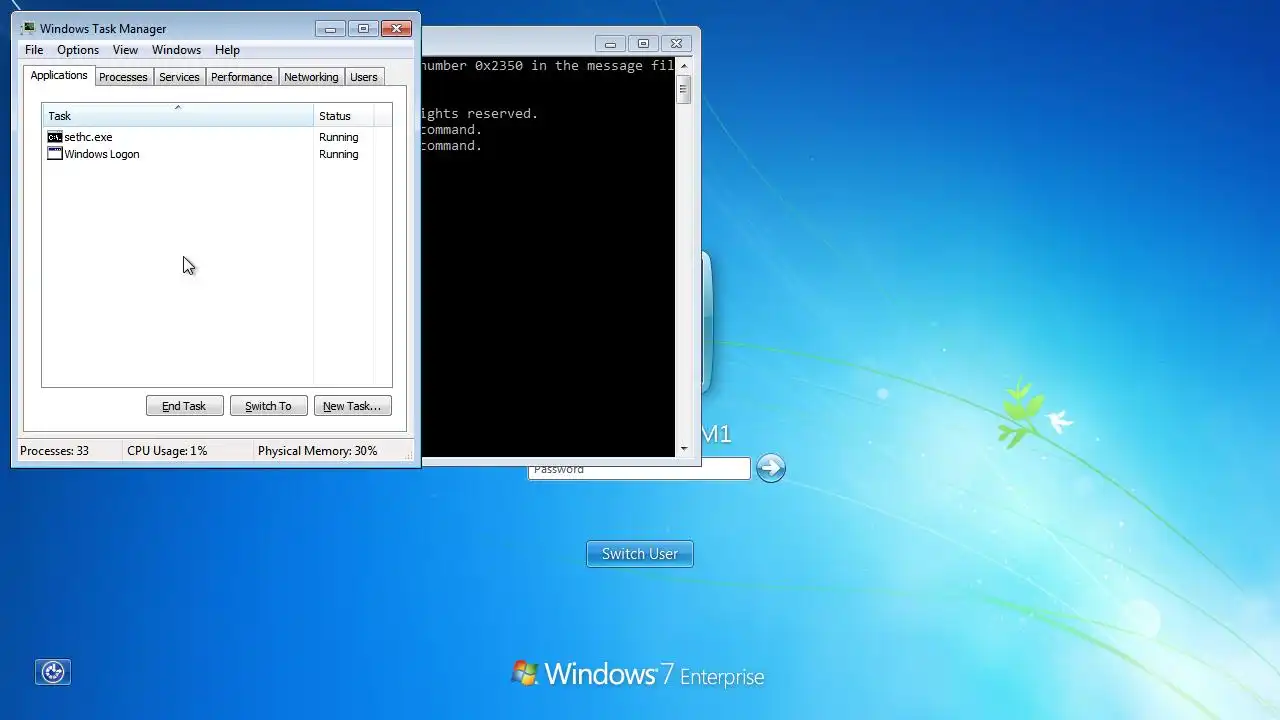Click the Windows Logon task icon
This screenshot has width=1280, height=720.
55,154
